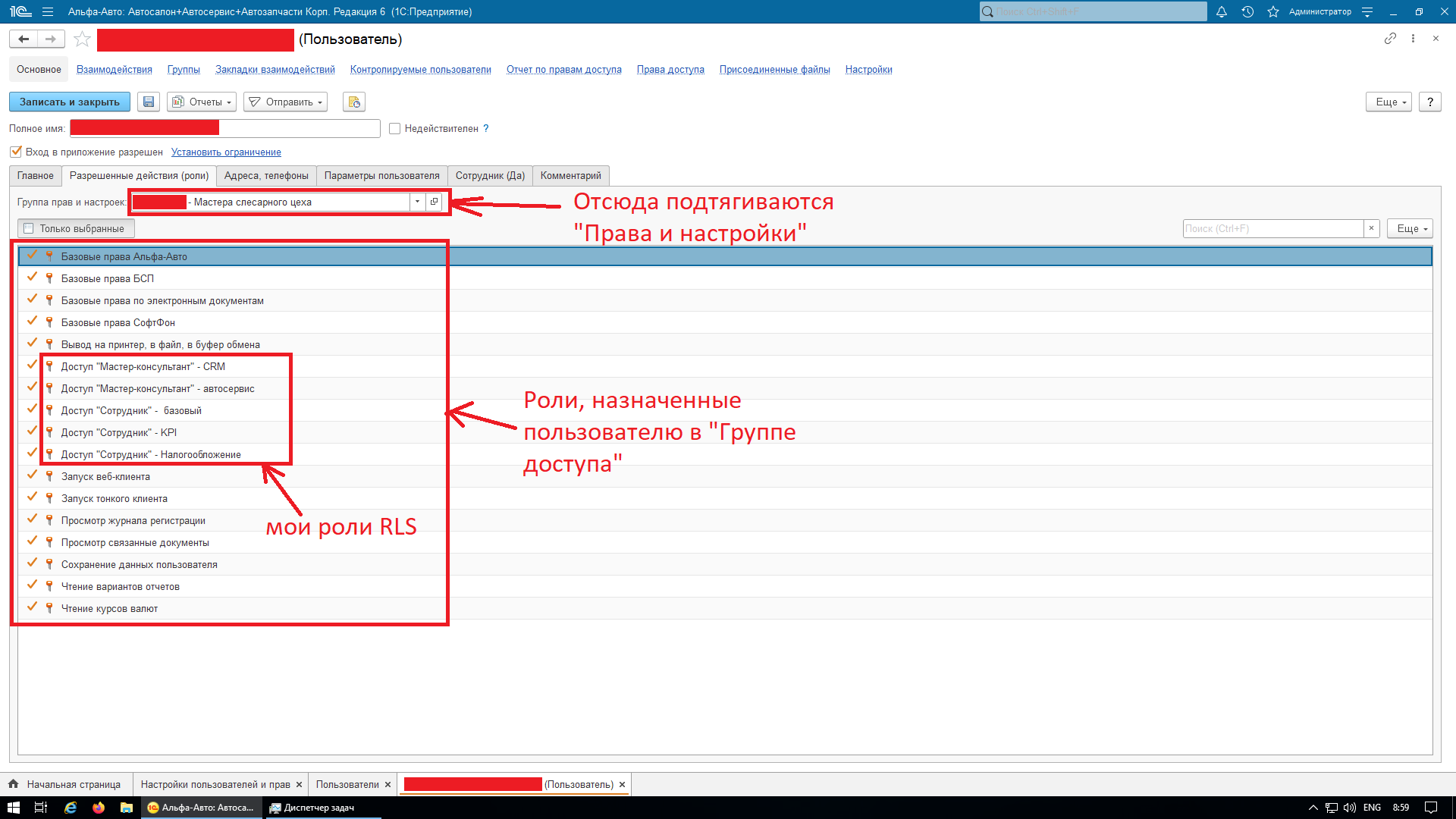This screenshot has width=1456, height=819.
Task: Uncheck role Базовые права Альфа-Авто
Action: 32,256
